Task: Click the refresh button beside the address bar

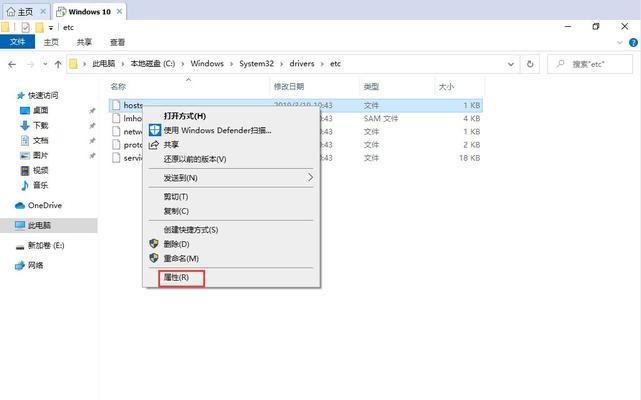Action: click(530, 64)
